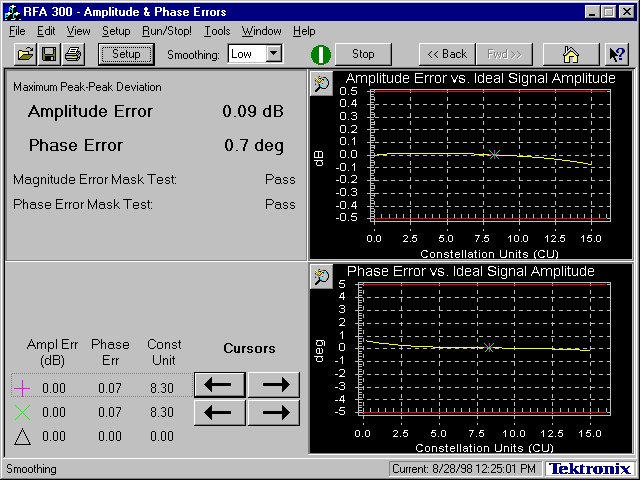The height and width of the screenshot is (480, 640).
Task: Click the green run indicator icon
Action: [321, 55]
